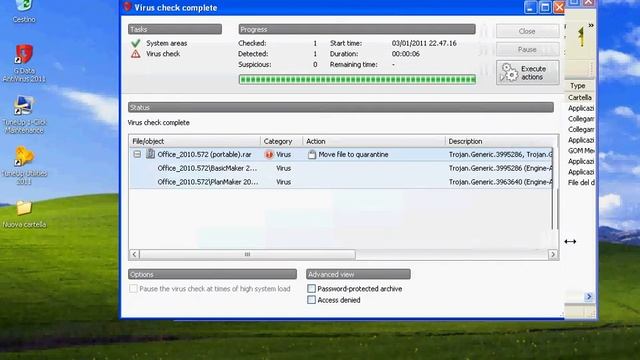This screenshot has width=640, height=360.
Task: Sort by Action column header
Action: coord(374,141)
